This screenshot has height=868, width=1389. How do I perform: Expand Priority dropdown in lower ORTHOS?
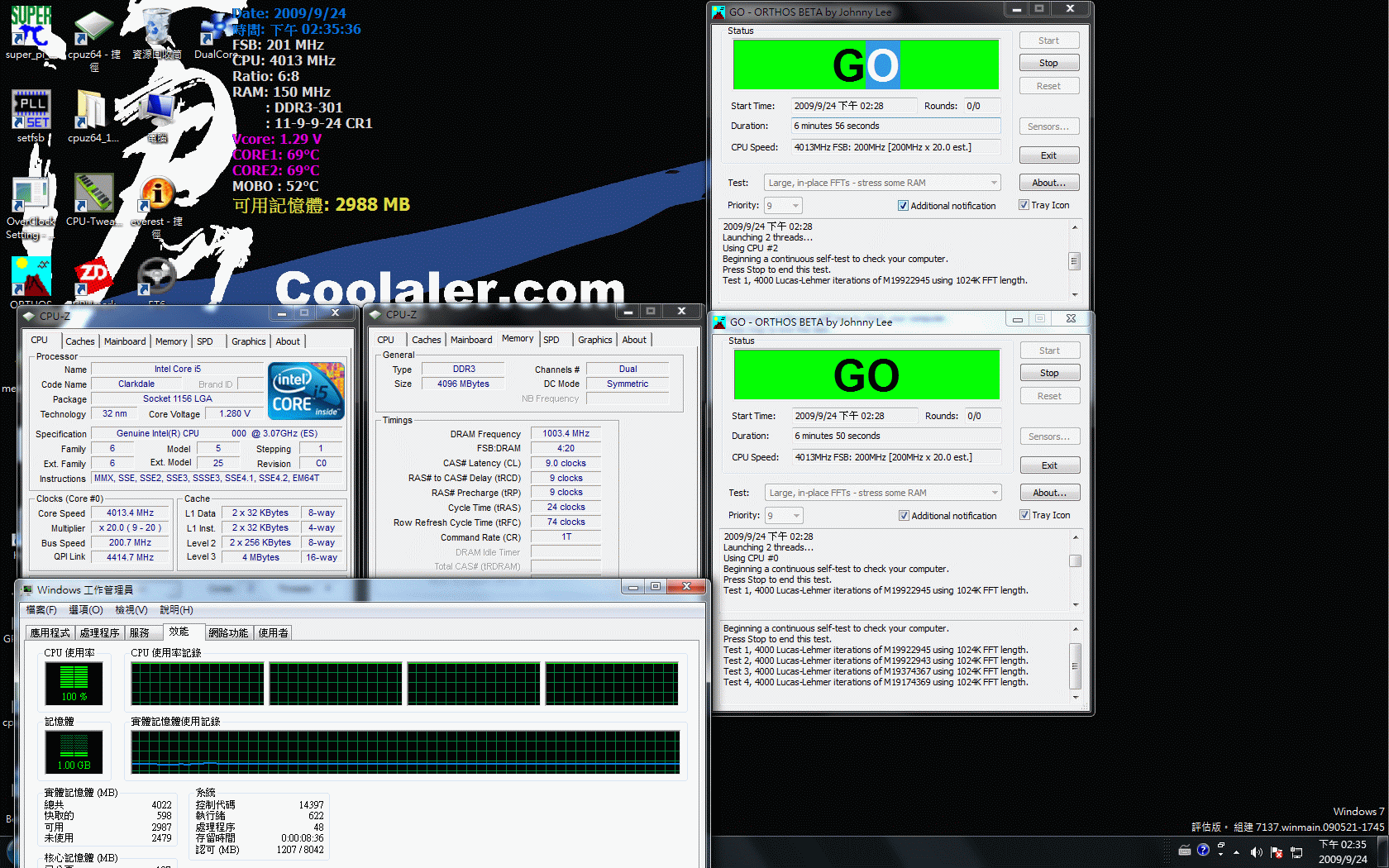(796, 516)
